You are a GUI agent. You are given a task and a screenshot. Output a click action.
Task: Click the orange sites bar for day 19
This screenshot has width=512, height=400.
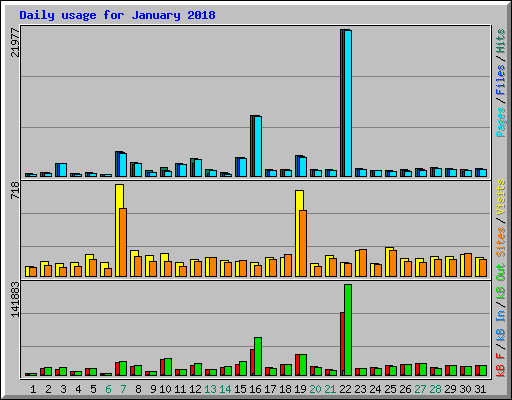point(303,243)
